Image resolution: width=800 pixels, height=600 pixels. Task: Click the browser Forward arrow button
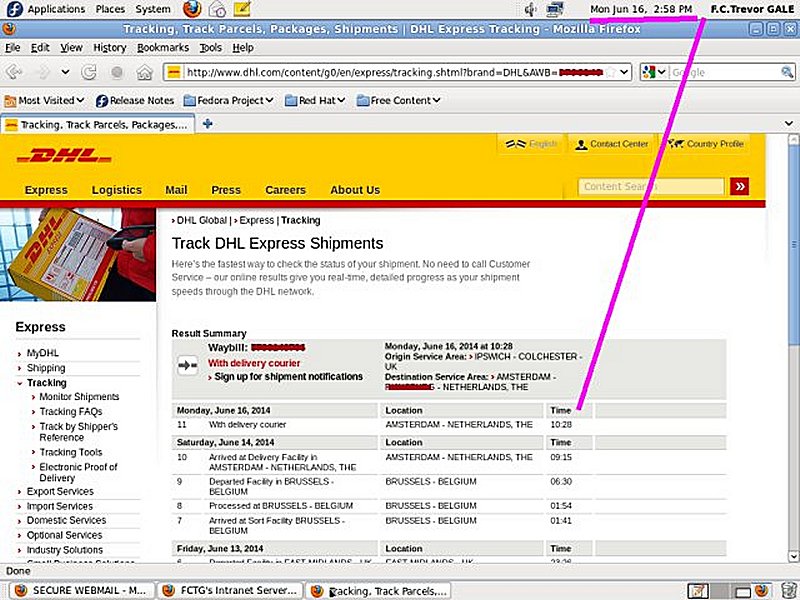(x=43, y=72)
